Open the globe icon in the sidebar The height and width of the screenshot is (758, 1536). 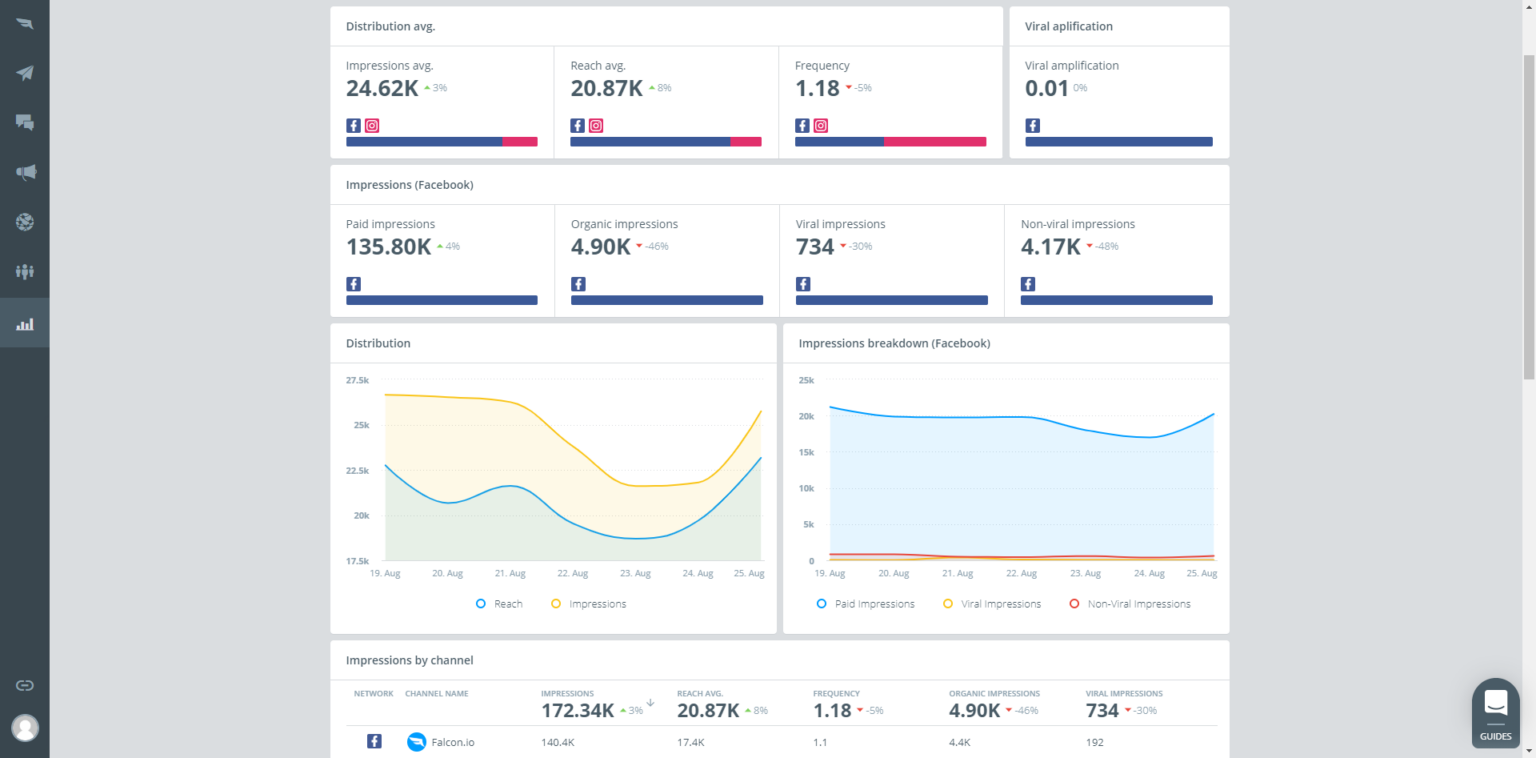[x=24, y=222]
